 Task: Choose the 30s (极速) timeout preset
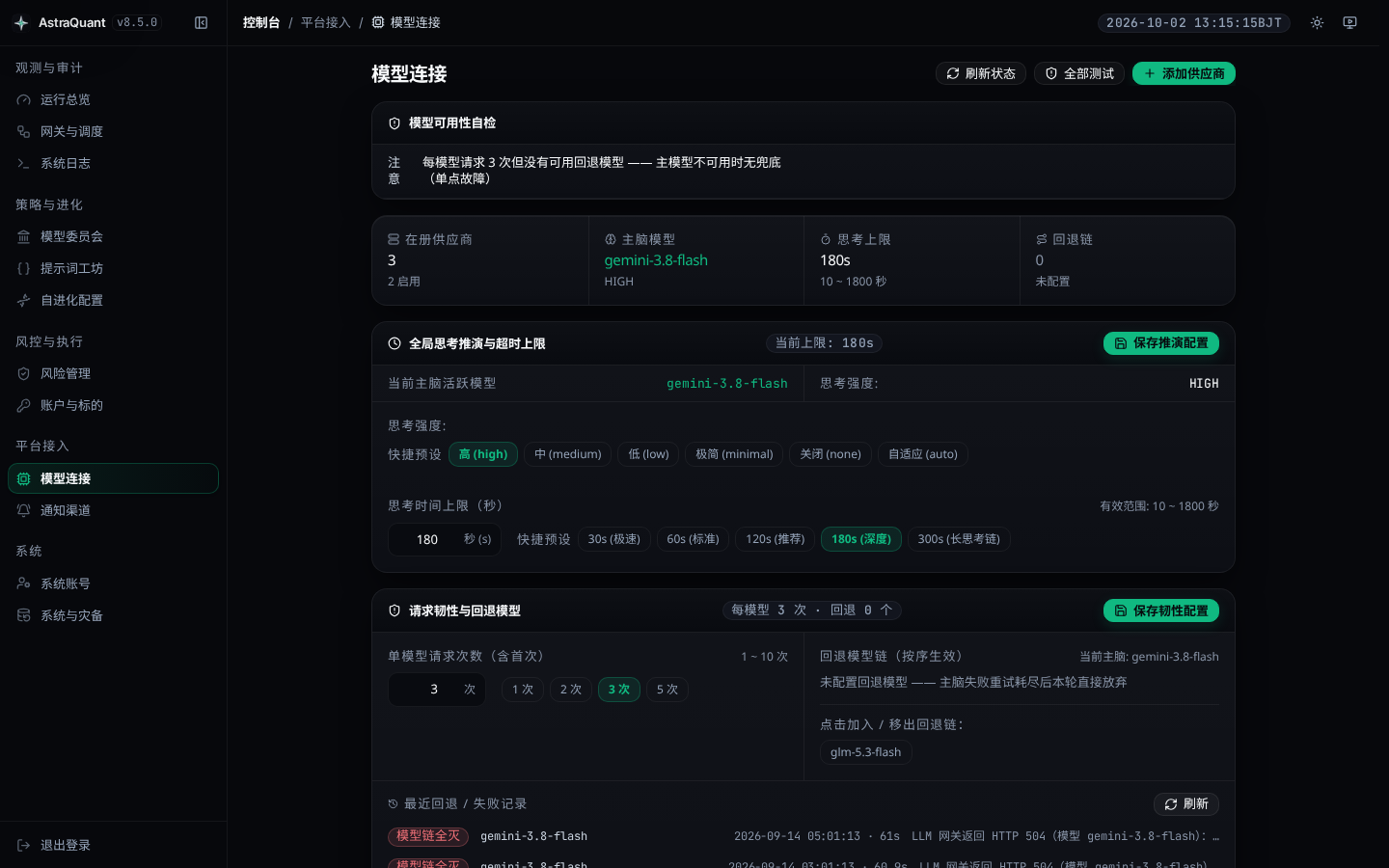pyautogui.click(x=614, y=539)
